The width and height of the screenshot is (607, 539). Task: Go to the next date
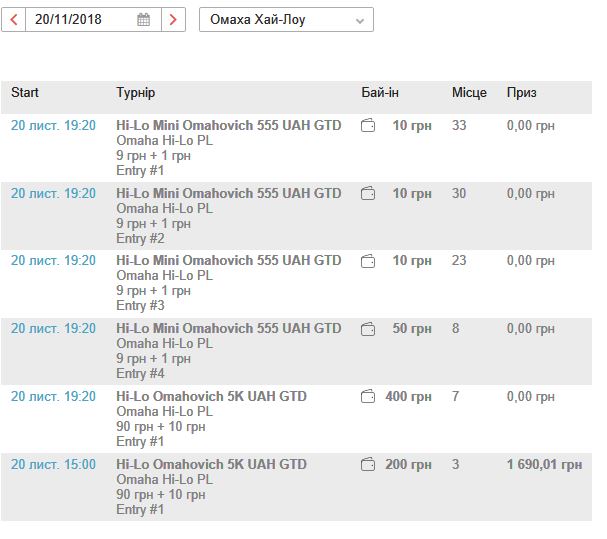[x=174, y=19]
